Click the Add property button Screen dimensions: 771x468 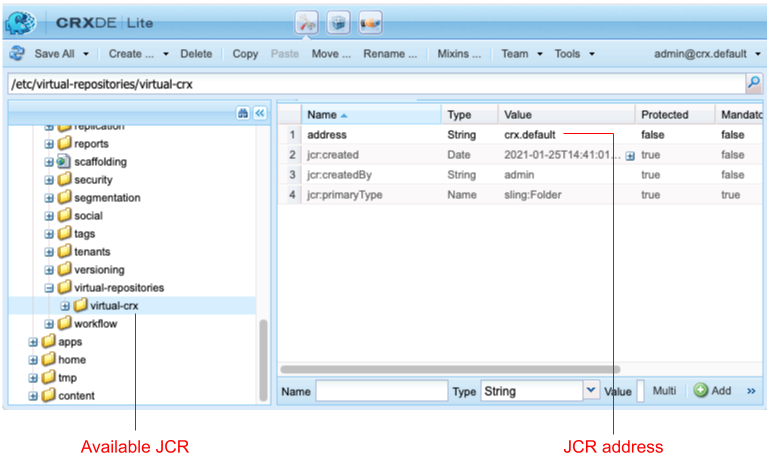click(x=712, y=390)
